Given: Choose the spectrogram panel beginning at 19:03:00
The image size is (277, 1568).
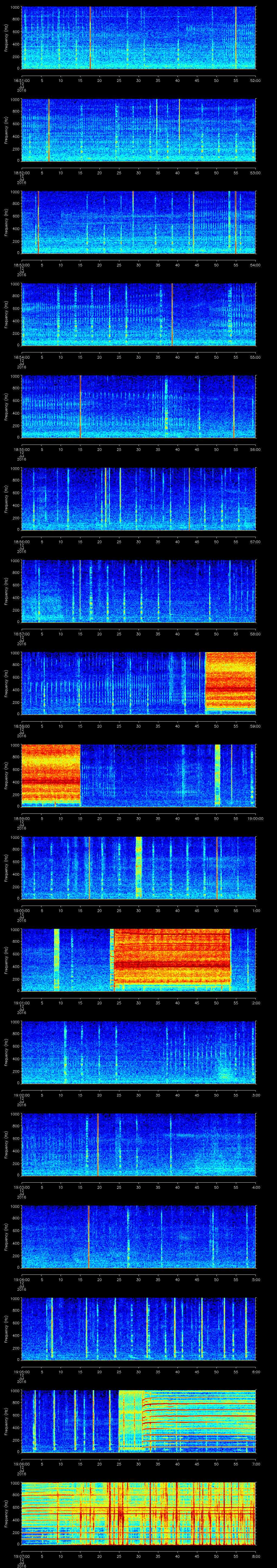Looking at the screenshot, I should (x=139, y=1144).
